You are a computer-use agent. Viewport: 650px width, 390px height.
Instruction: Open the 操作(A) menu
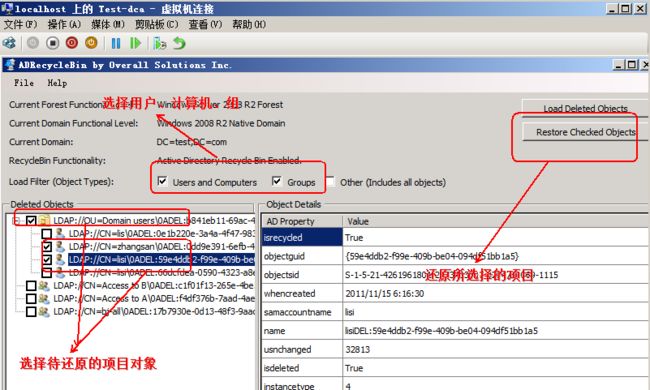point(64,24)
